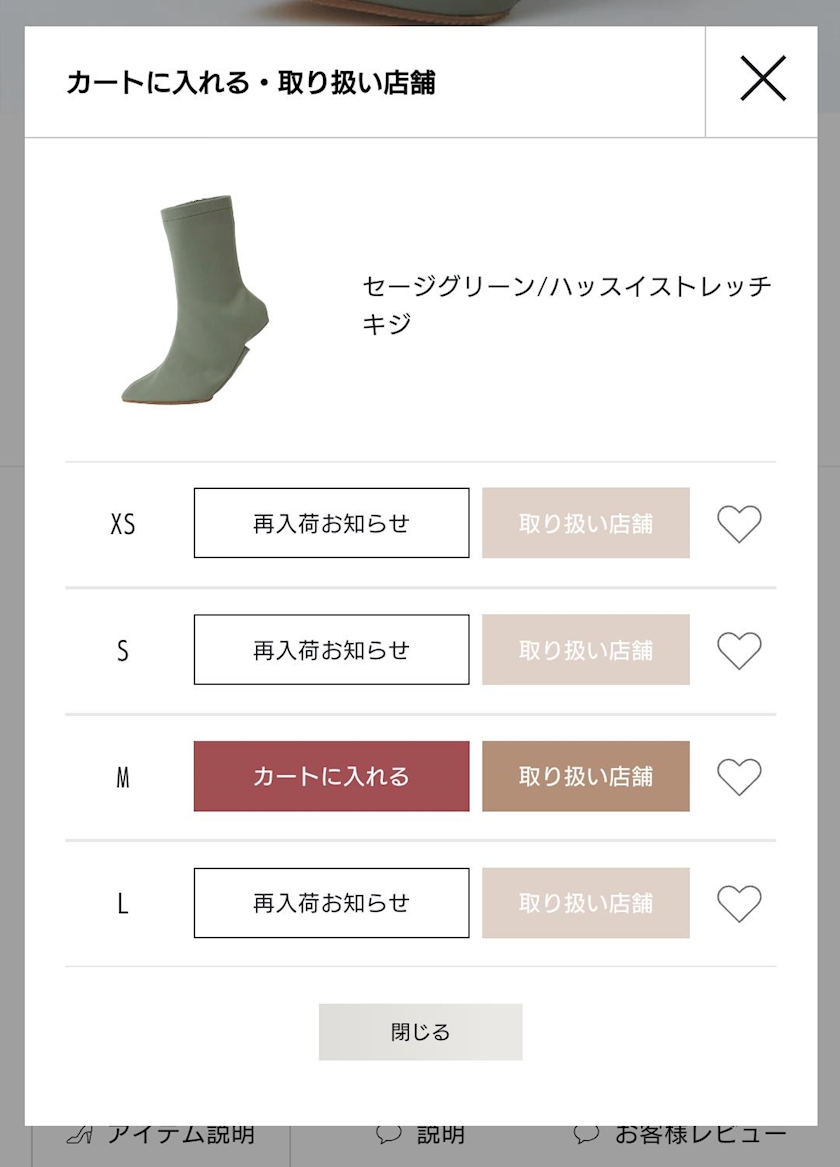This screenshot has width=840, height=1167.
Task: Request restock notice for size XS
Action: 331,523
